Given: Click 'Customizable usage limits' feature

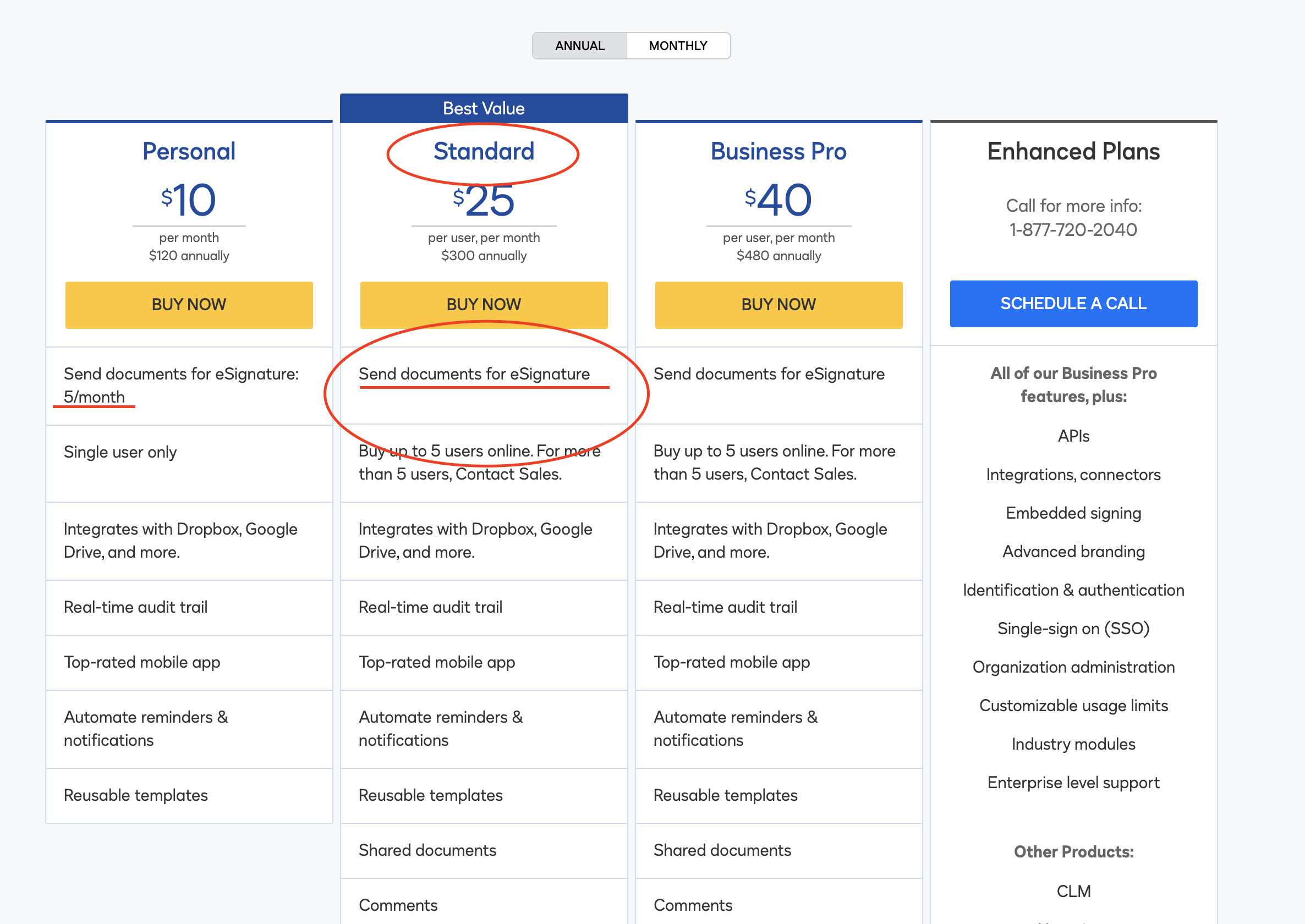Looking at the screenshot, I should (1073, 706).
